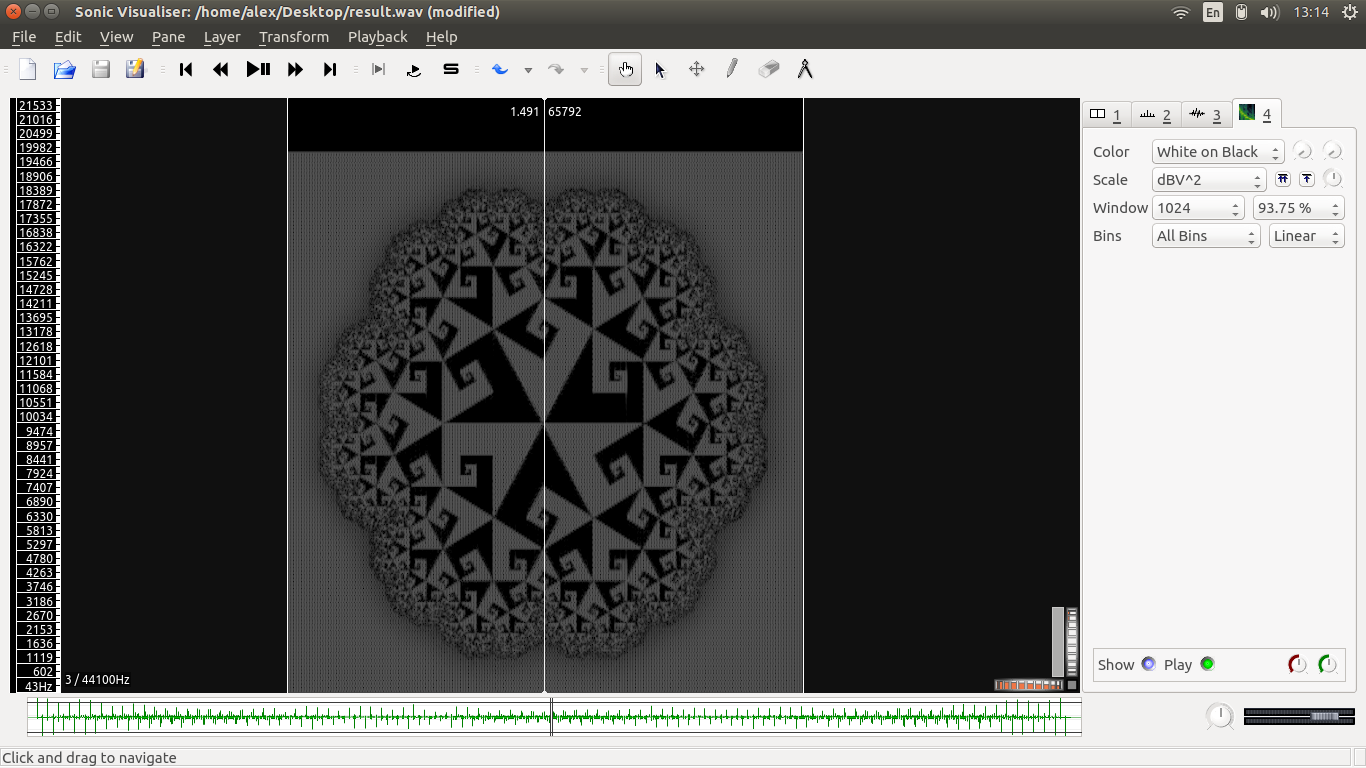Image resolution: width=1366 pixels, height=768 pixels.
Task: Select the Draw pencil tool
Action: (732, 69)
